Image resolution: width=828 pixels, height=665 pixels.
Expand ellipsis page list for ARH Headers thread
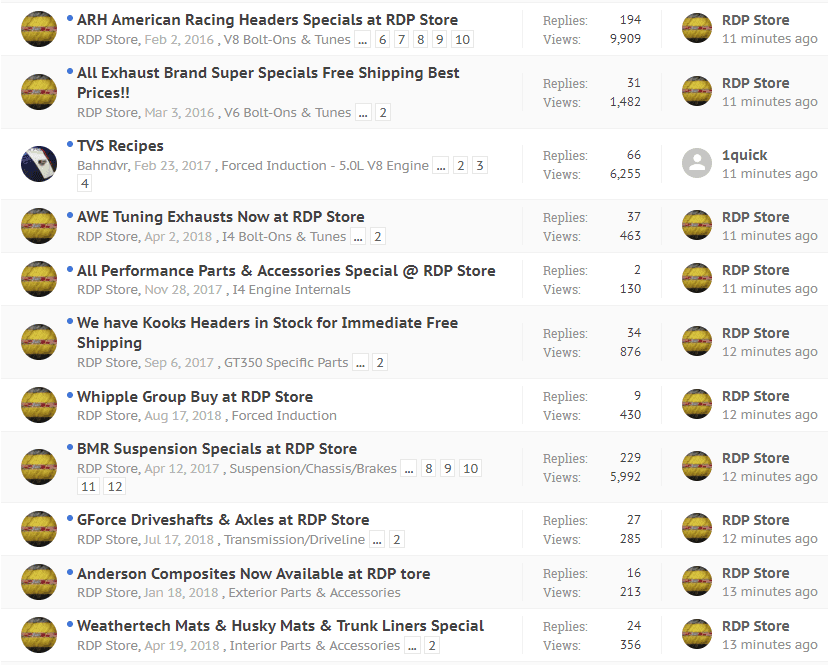362,40
